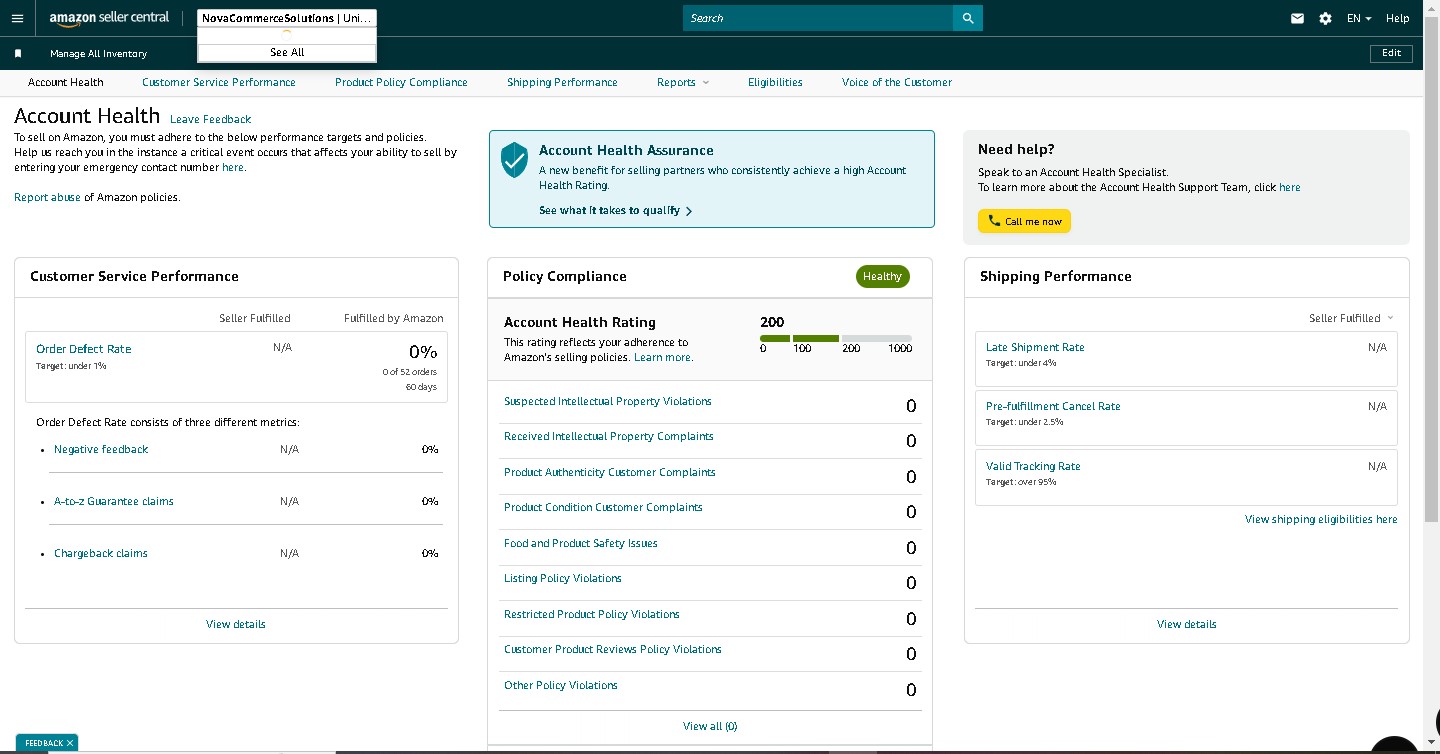Open the Negative feedback metric link

[101, 449]
